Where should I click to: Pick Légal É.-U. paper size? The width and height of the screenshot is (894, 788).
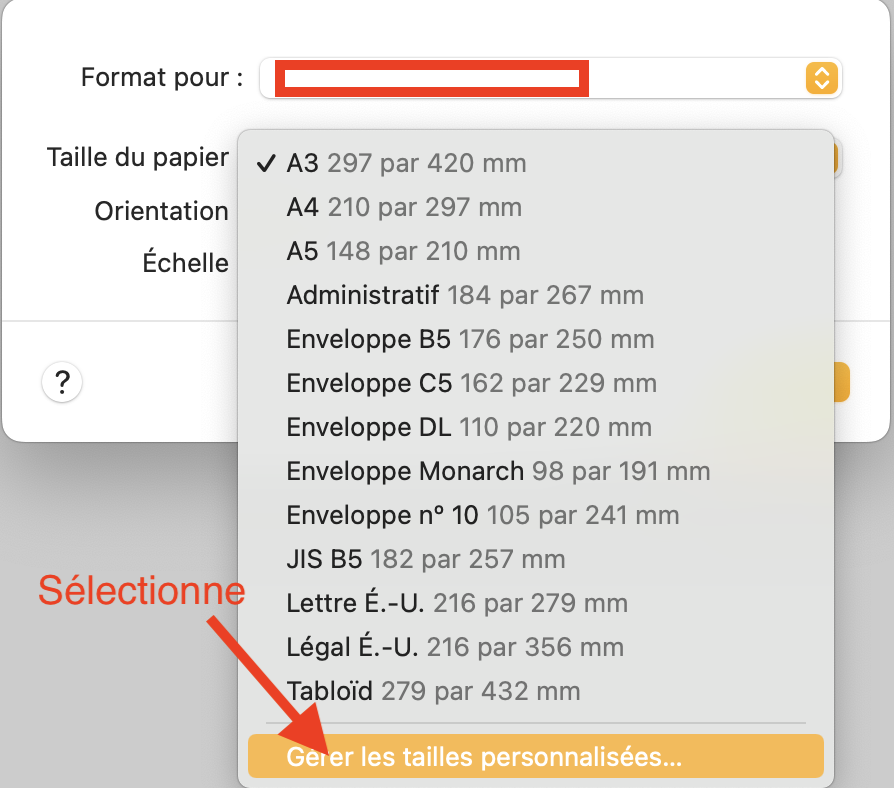tap(455, 647)
